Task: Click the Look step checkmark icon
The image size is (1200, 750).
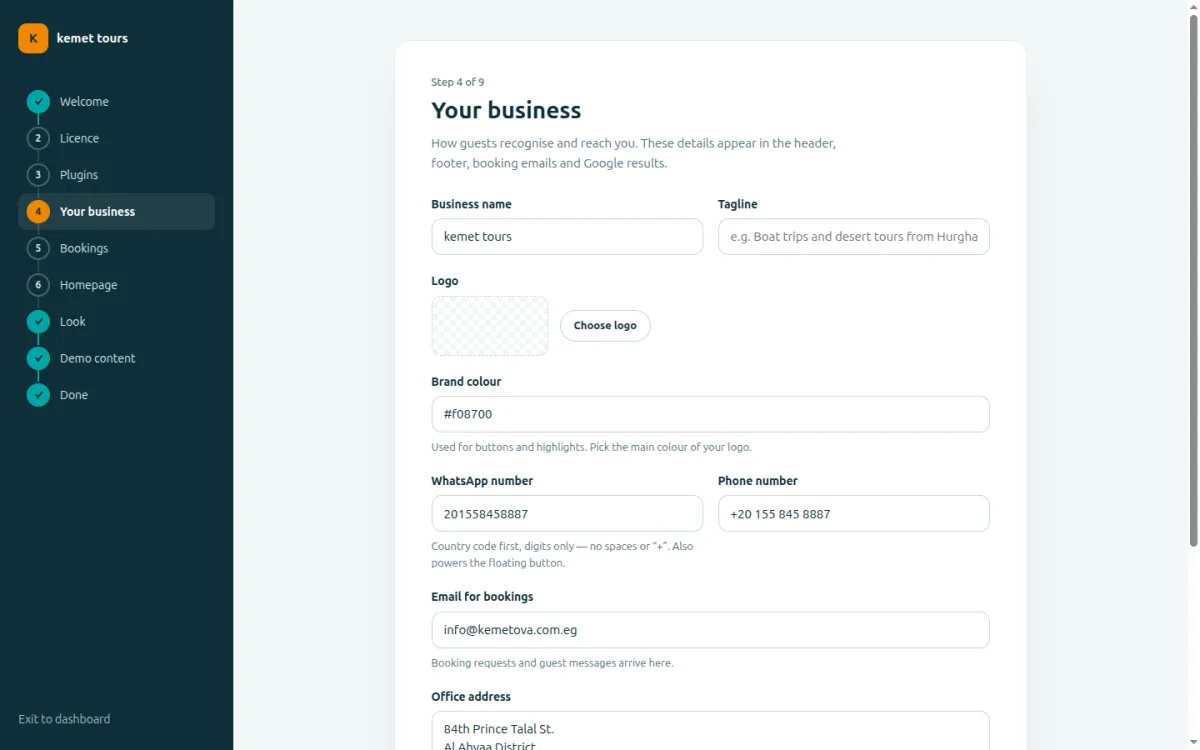Action: [x=38, y=321]
